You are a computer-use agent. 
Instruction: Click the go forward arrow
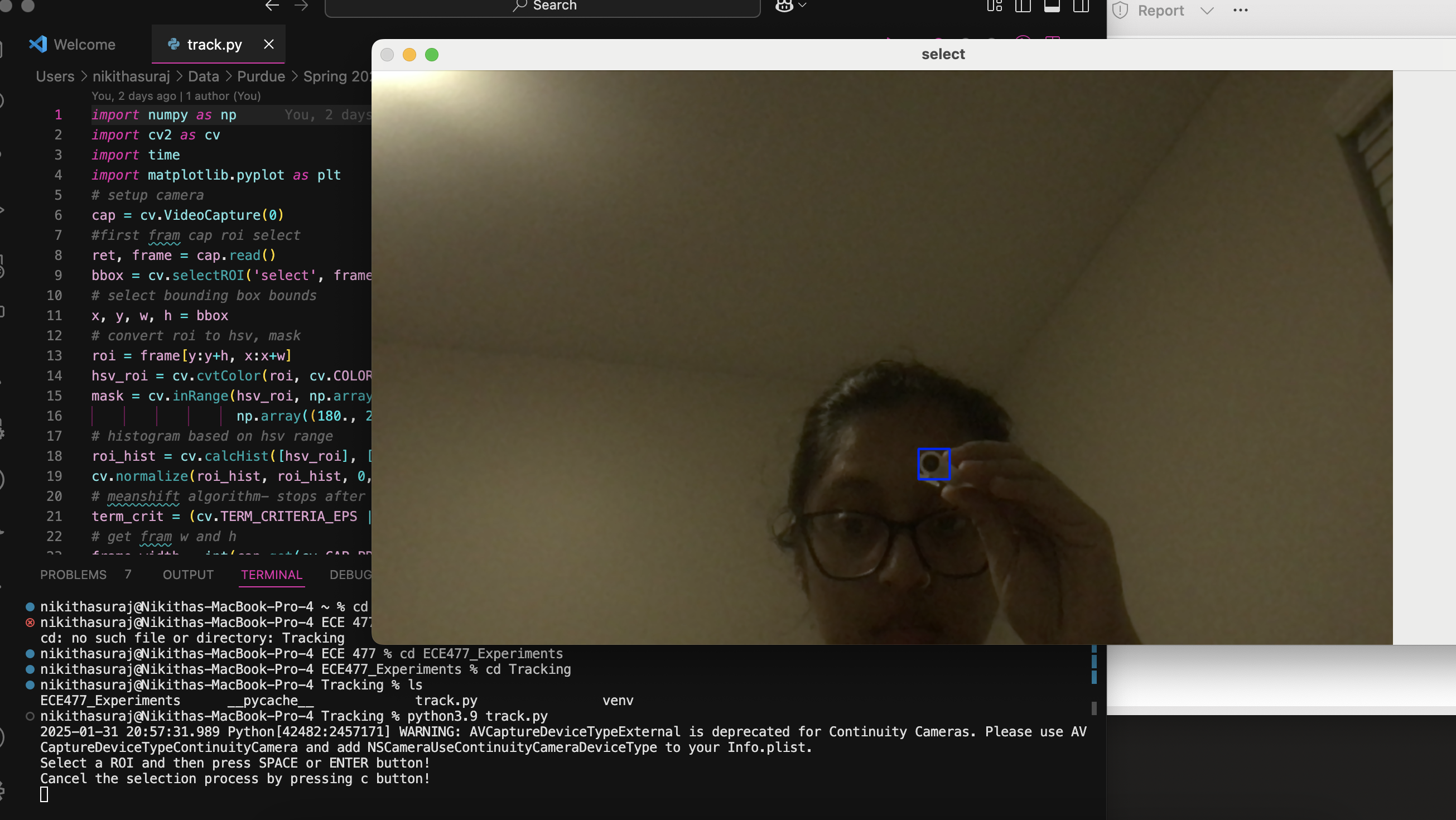click(x=301, y=6)
